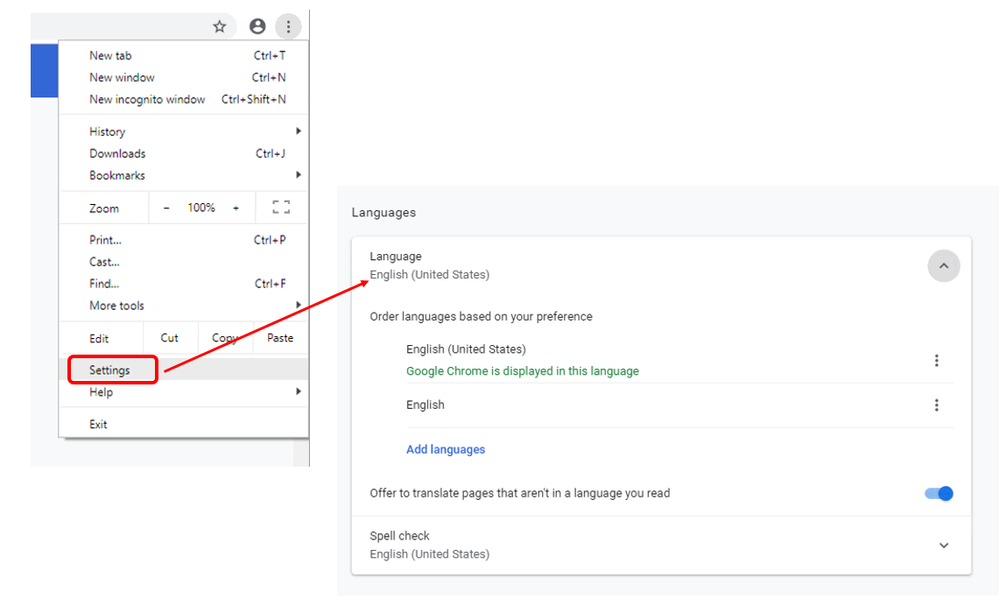Click the Chrome three-dot menu icon
Viewport: 999px width, 599px height.
[x=288, y=27]
